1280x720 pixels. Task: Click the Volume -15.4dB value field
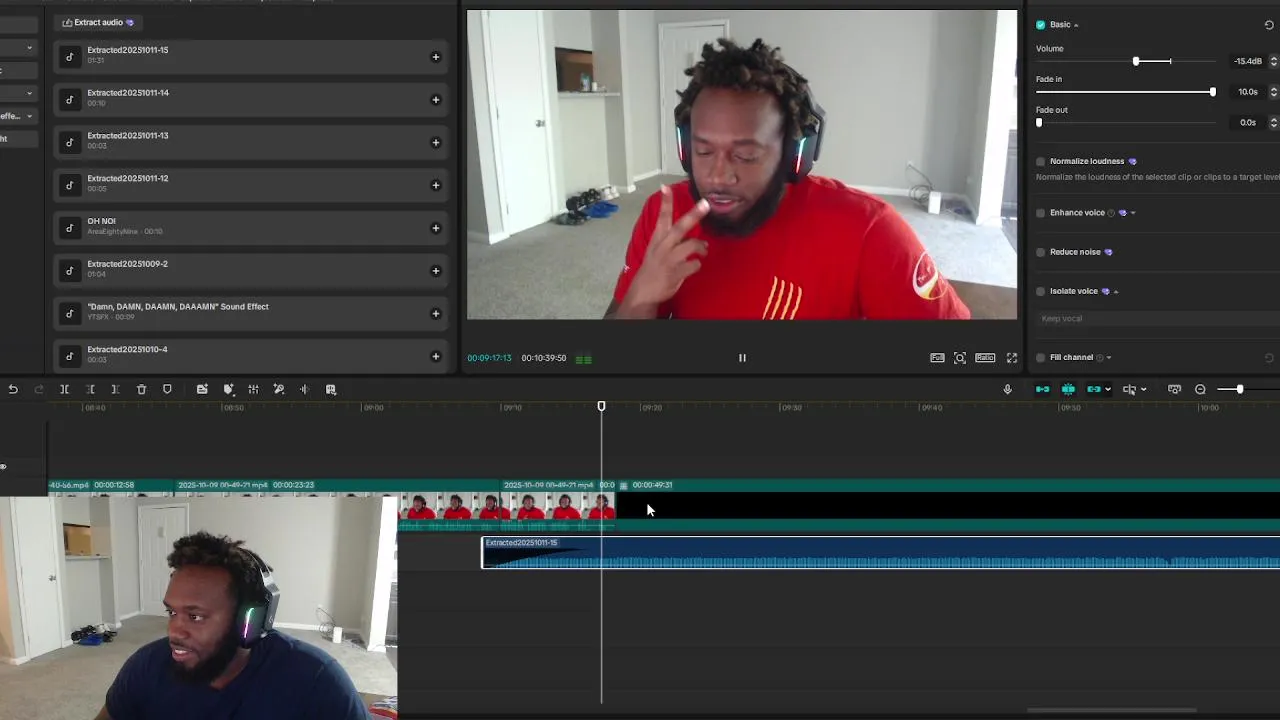(x=1247, y=61)
